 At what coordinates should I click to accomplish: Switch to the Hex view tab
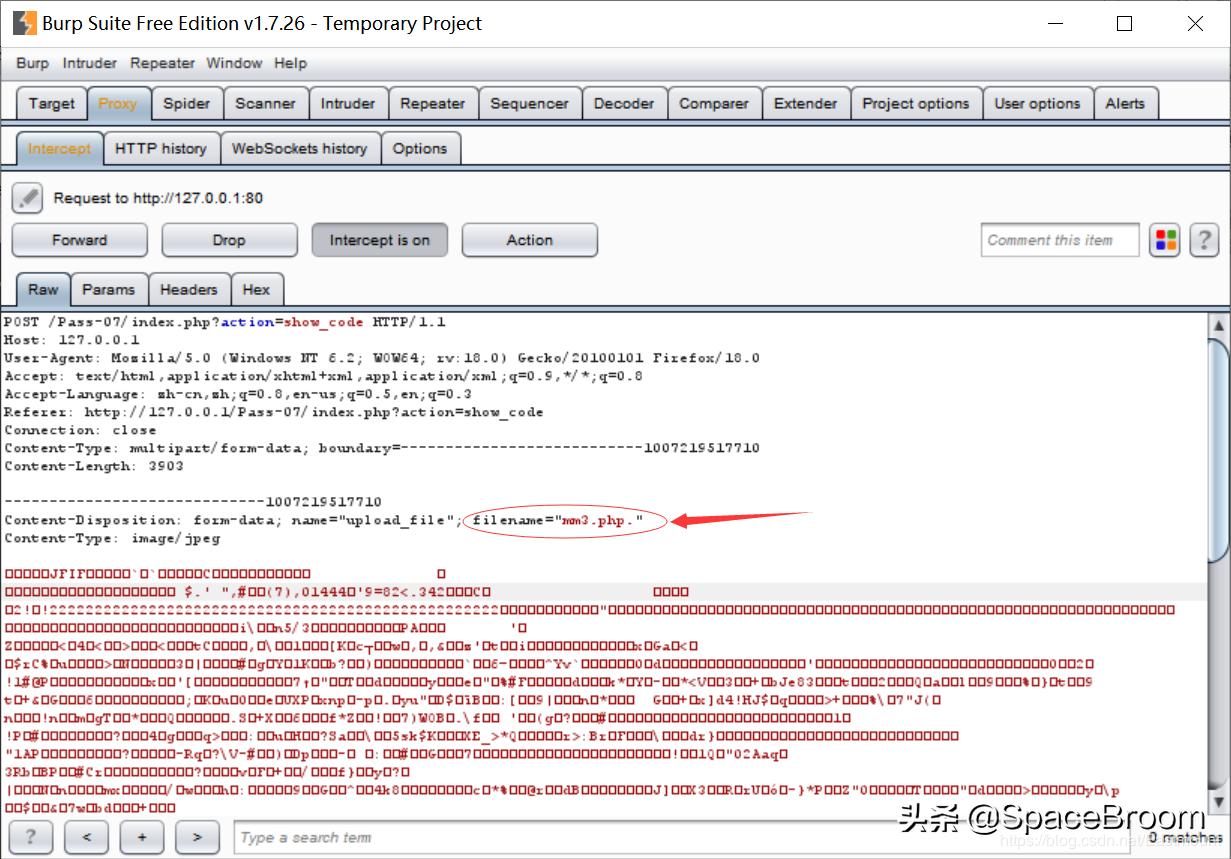click(256, 290)
